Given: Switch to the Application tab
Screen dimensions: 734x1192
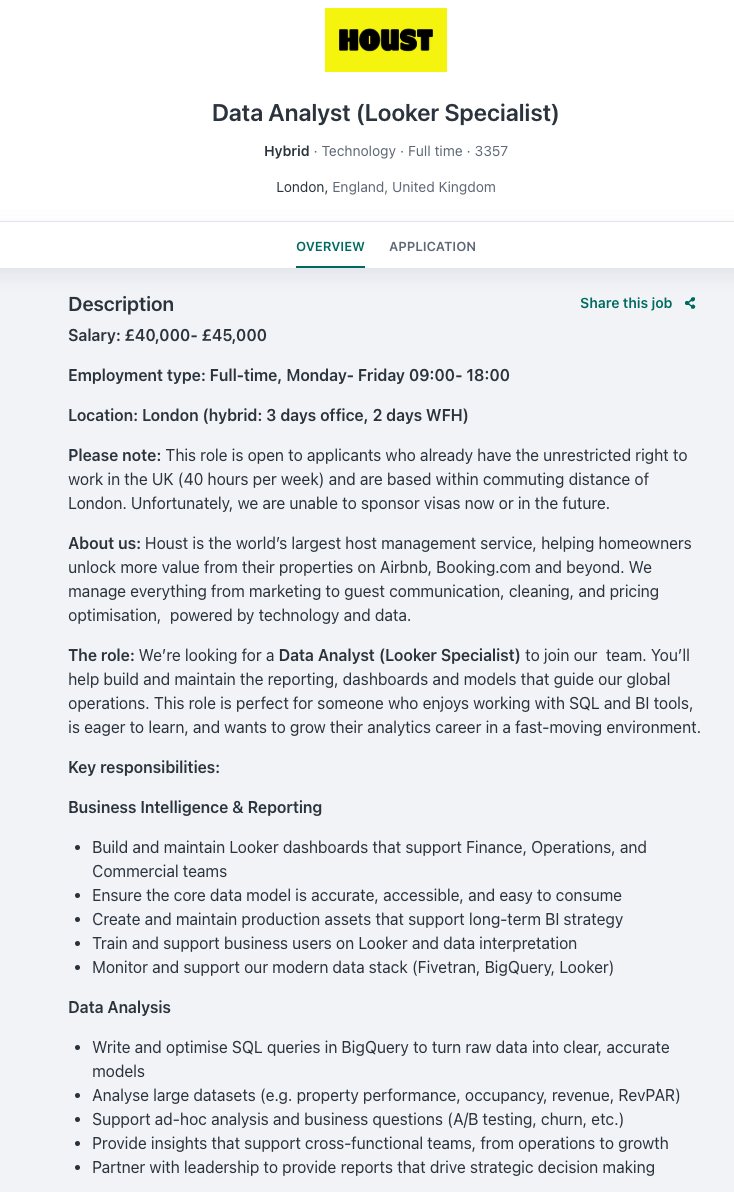Looking at the screenshot, I should (x=432, y=246).
